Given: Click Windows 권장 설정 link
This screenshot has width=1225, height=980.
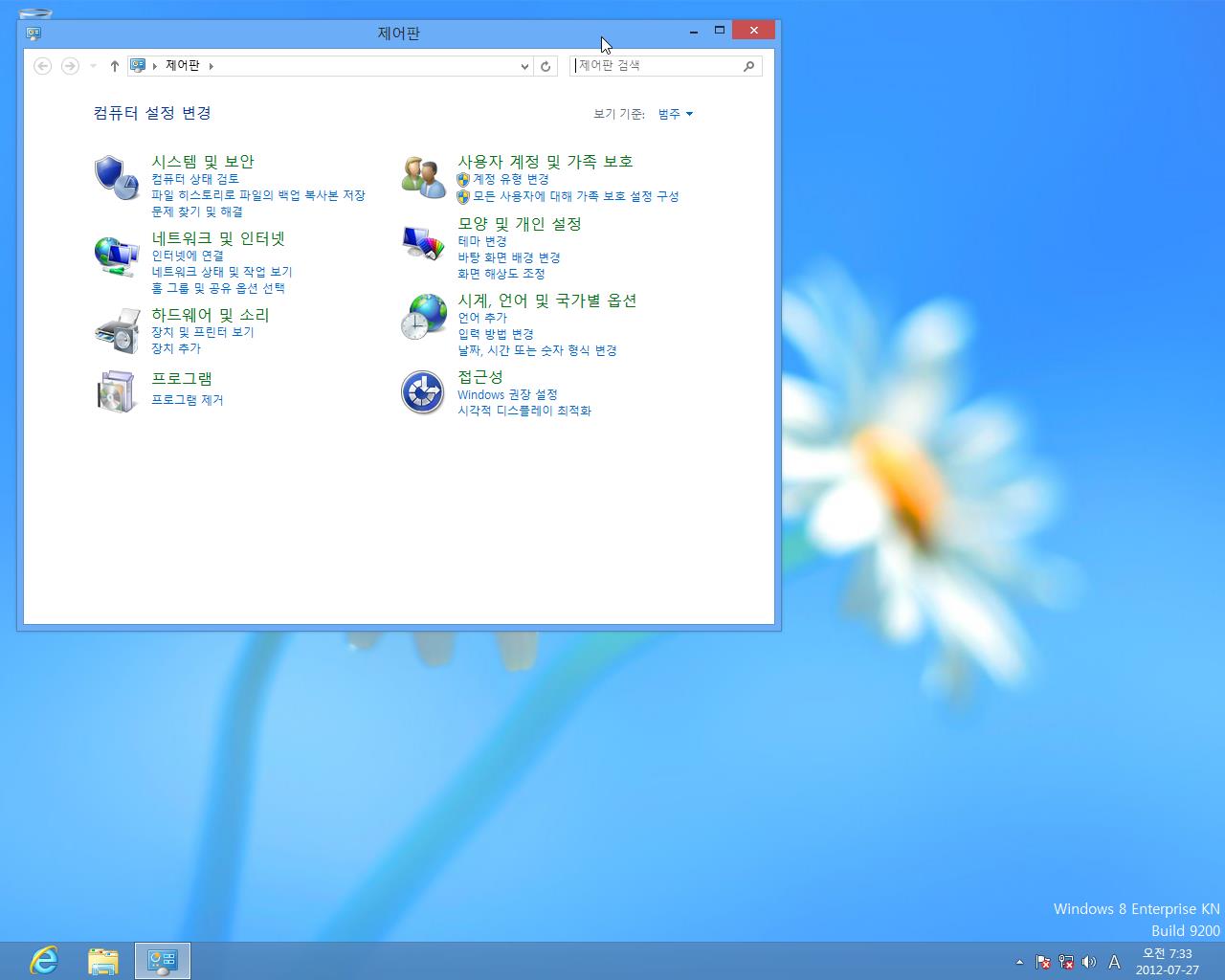Looking at the screenshot, I should click(x=507, y=394).
